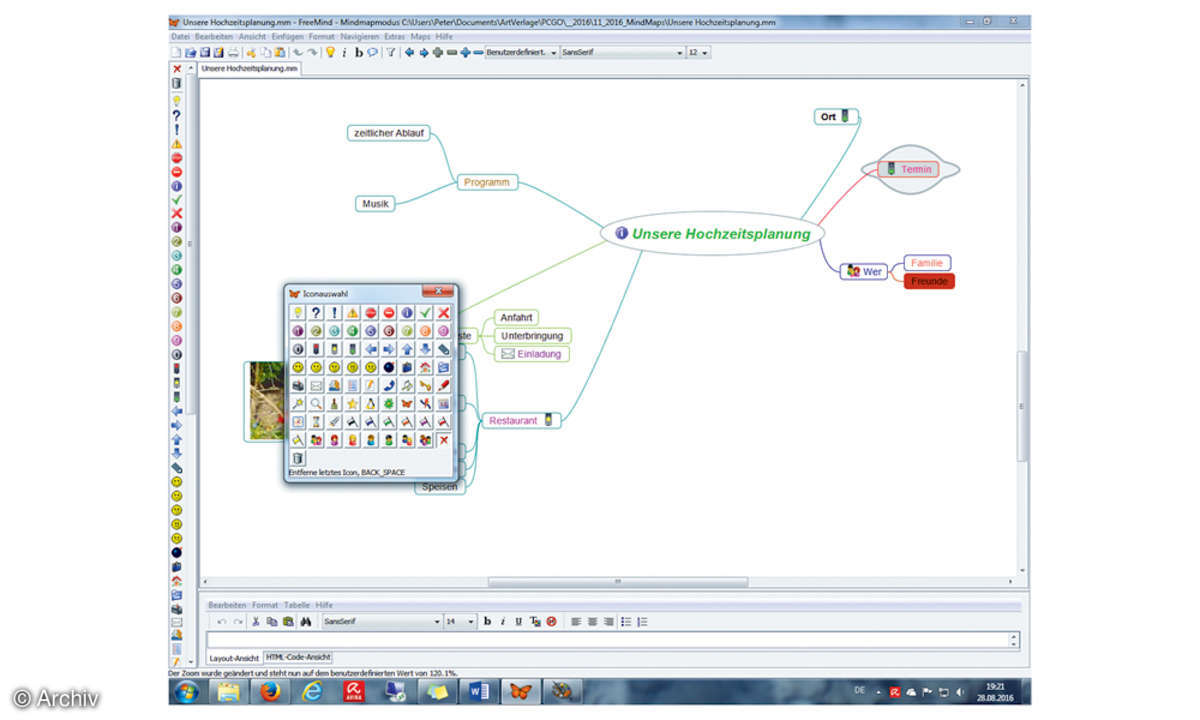This screenshot has height=720, width=1200.
Task: Center-align the note text
Action: (591, 621)
